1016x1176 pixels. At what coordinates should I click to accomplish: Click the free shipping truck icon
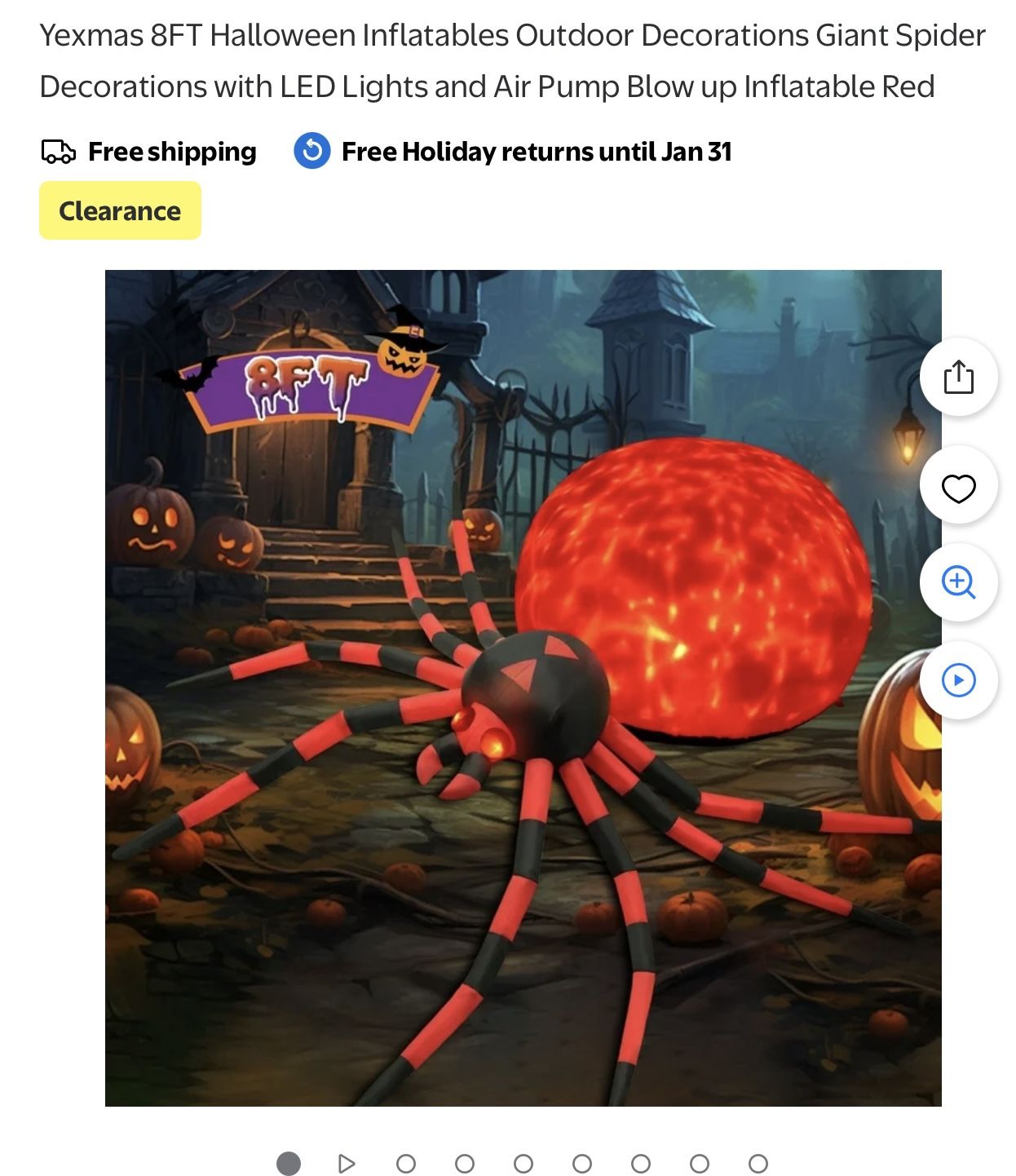click(x=58, y=152)
